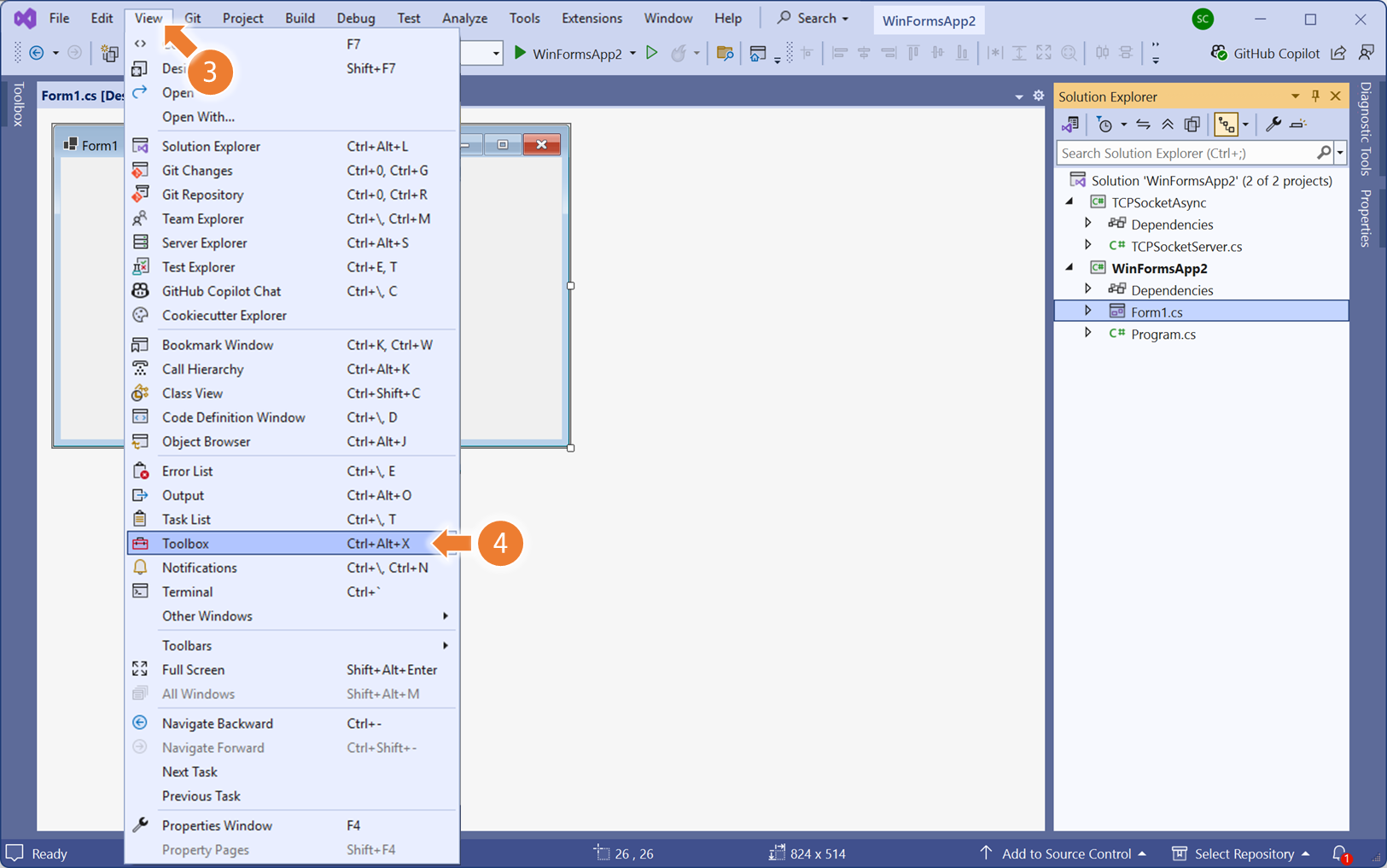Open the Properties side tab

pos(1366,218)
